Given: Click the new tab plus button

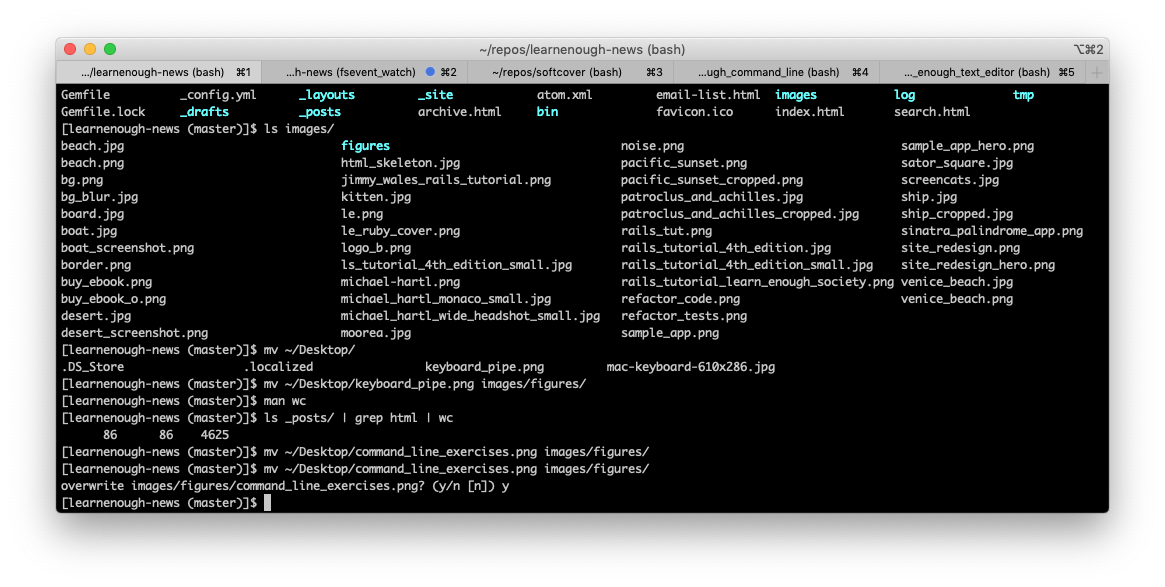Looking at the screenshot, I should [1097, 72].
